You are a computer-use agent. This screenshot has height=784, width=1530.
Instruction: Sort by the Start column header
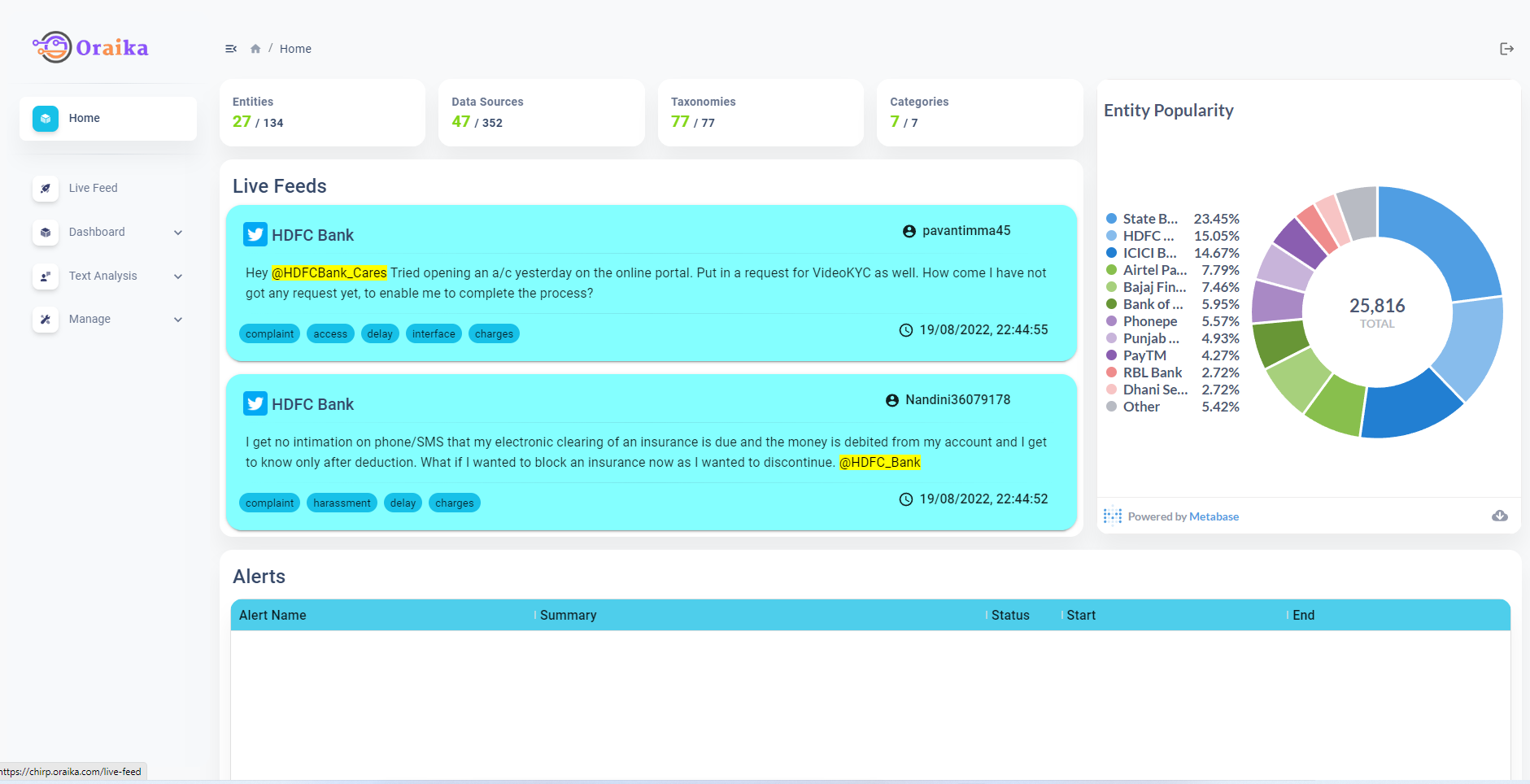pyautogui.click(x=1081, y=616)
